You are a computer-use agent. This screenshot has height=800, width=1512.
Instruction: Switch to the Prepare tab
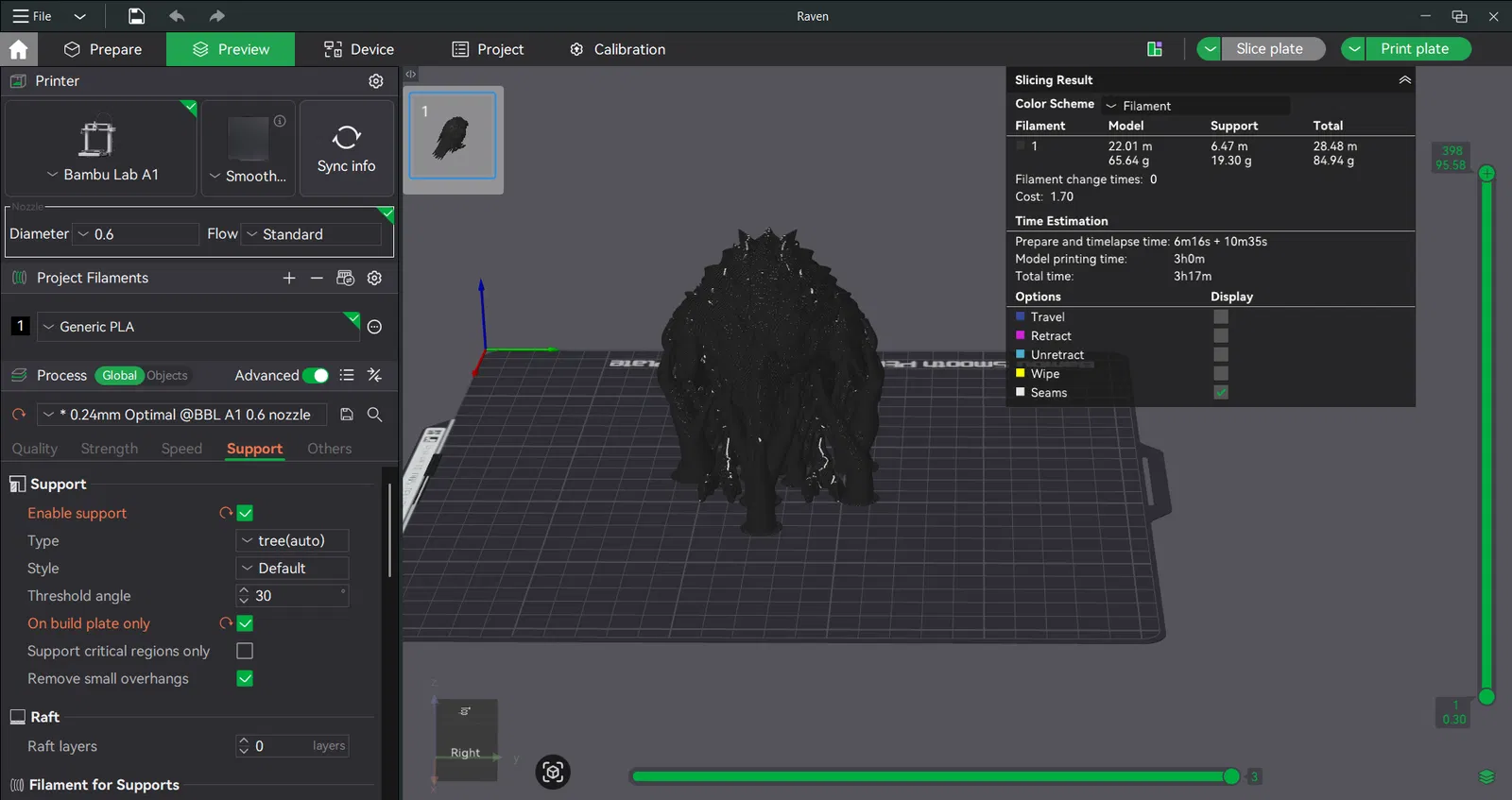tap(103, 49)
